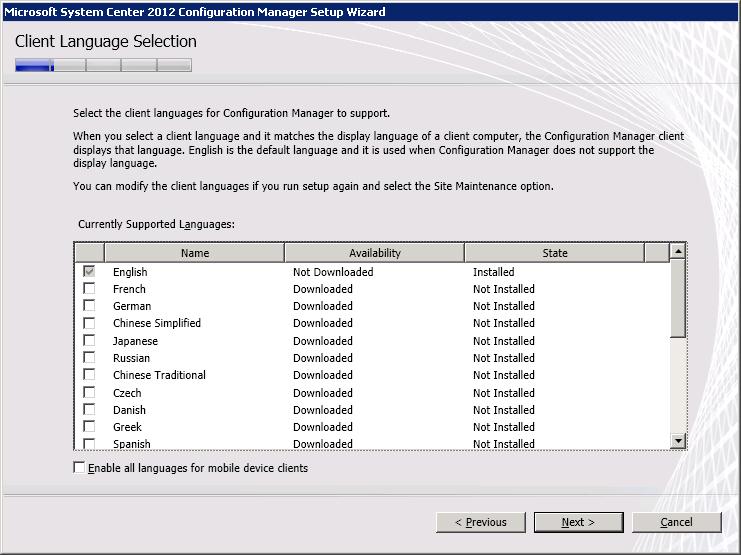
Task: Sort list by State column header
Action: (554, 253)
